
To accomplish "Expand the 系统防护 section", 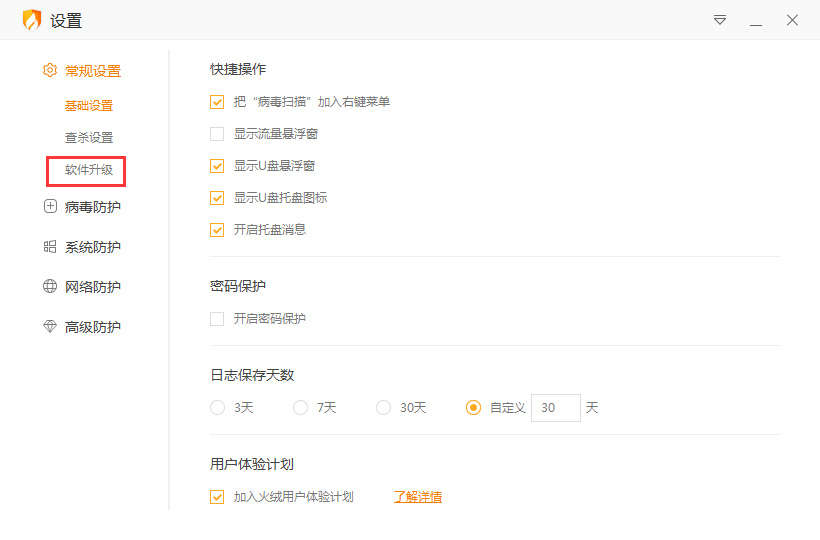I will pos(92,247).
